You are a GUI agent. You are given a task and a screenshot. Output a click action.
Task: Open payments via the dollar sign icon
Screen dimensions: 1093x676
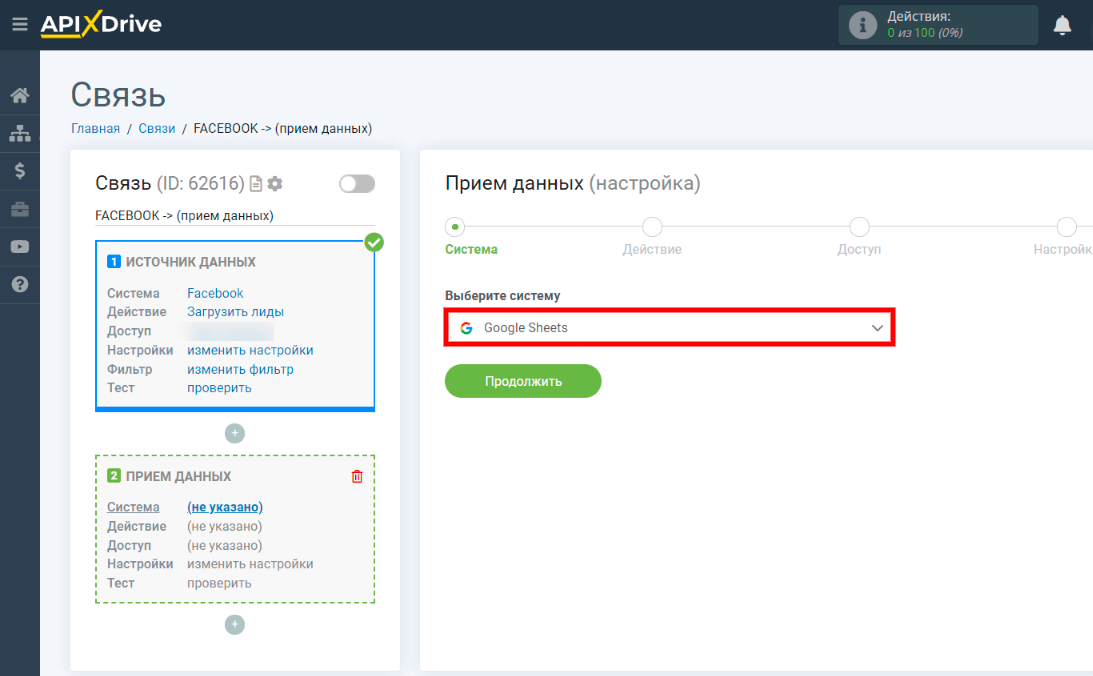19,170
